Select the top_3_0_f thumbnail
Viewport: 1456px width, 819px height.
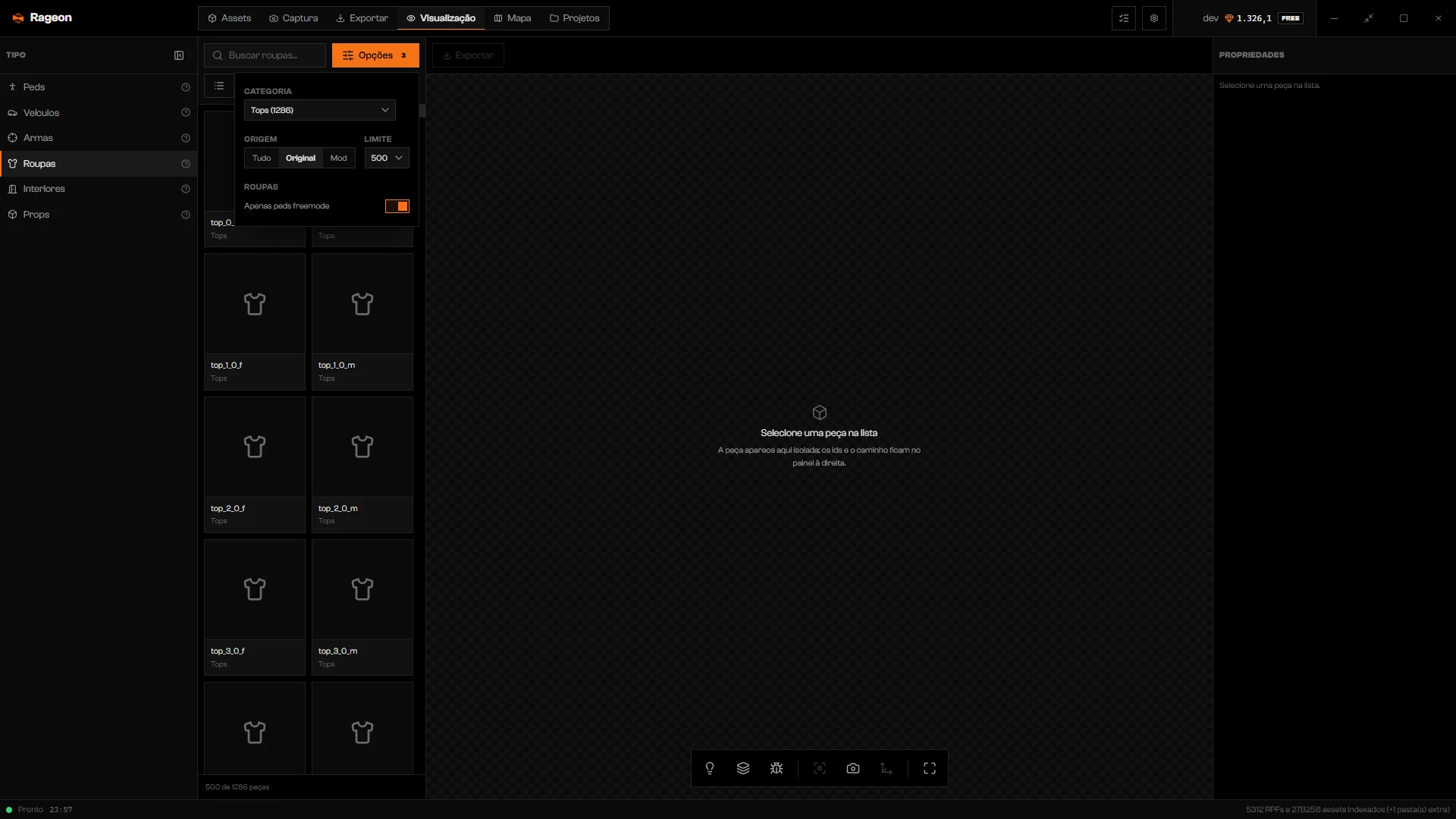pos(255,607)
